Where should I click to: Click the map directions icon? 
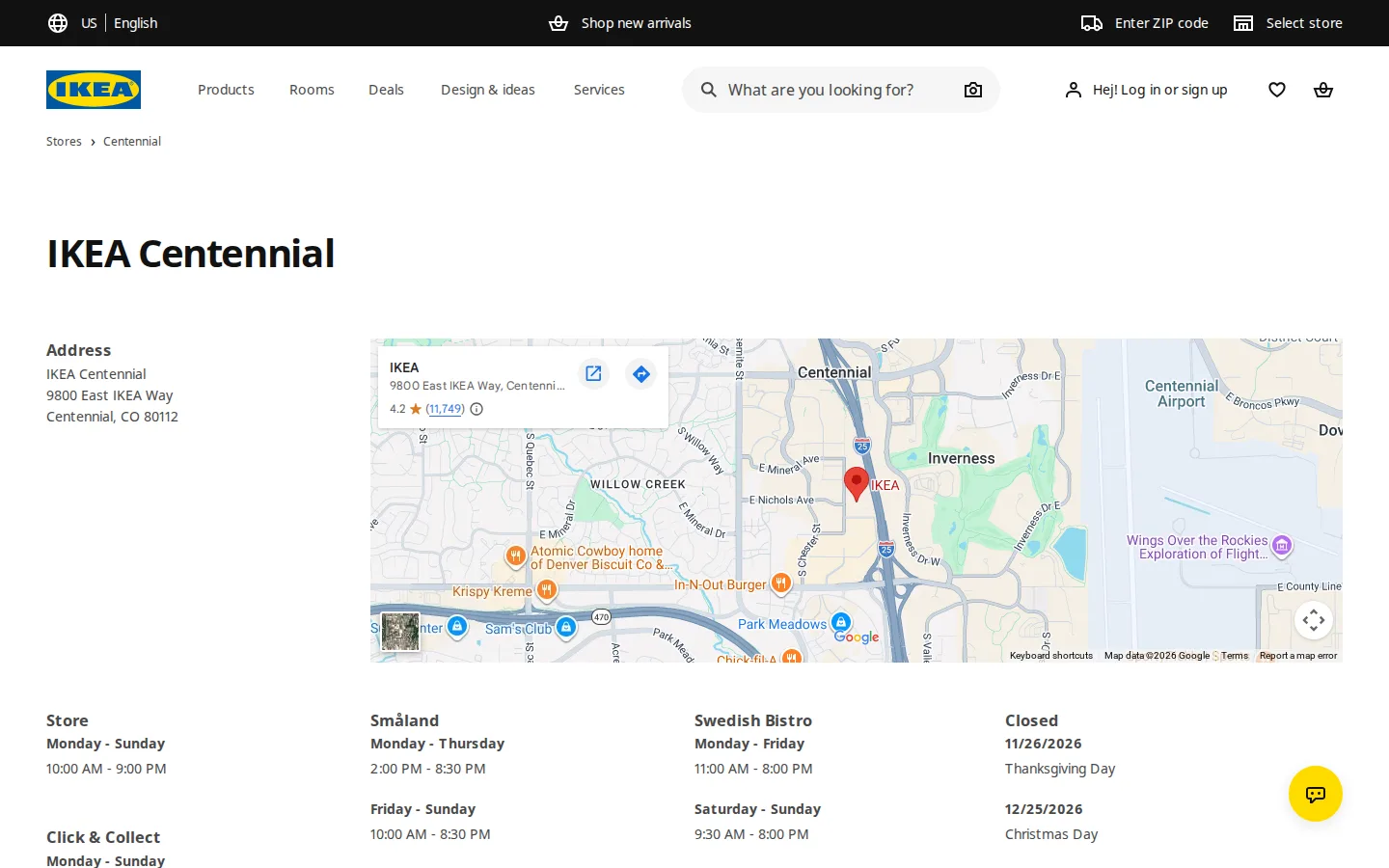click(x=640, y=373)
